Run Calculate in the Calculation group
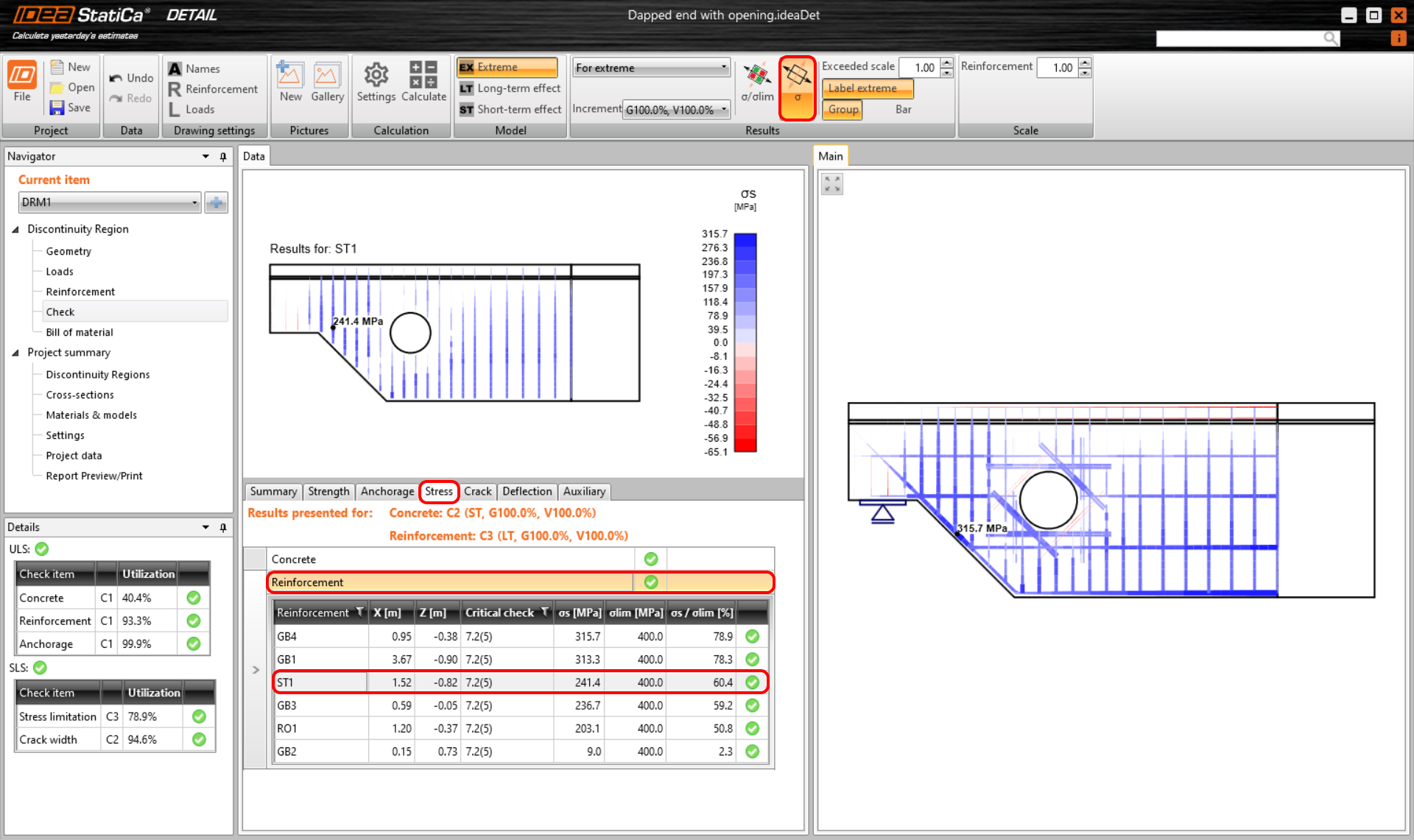The image size is (1414, 840). (423, 82)
